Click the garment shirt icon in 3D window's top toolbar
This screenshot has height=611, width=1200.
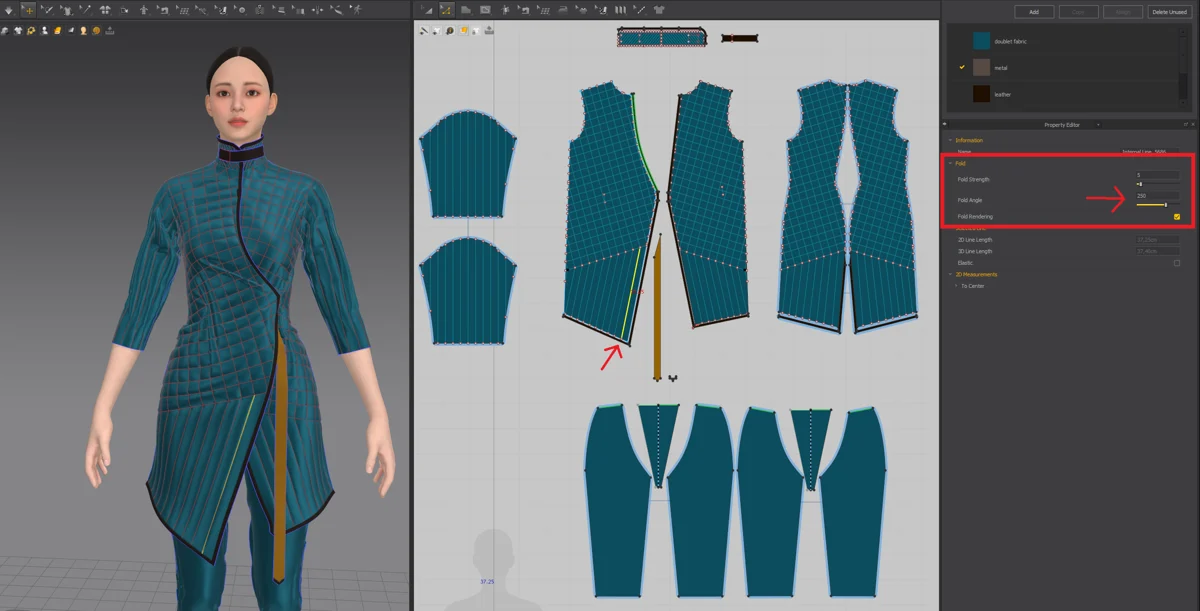click(x=68, y=10)
